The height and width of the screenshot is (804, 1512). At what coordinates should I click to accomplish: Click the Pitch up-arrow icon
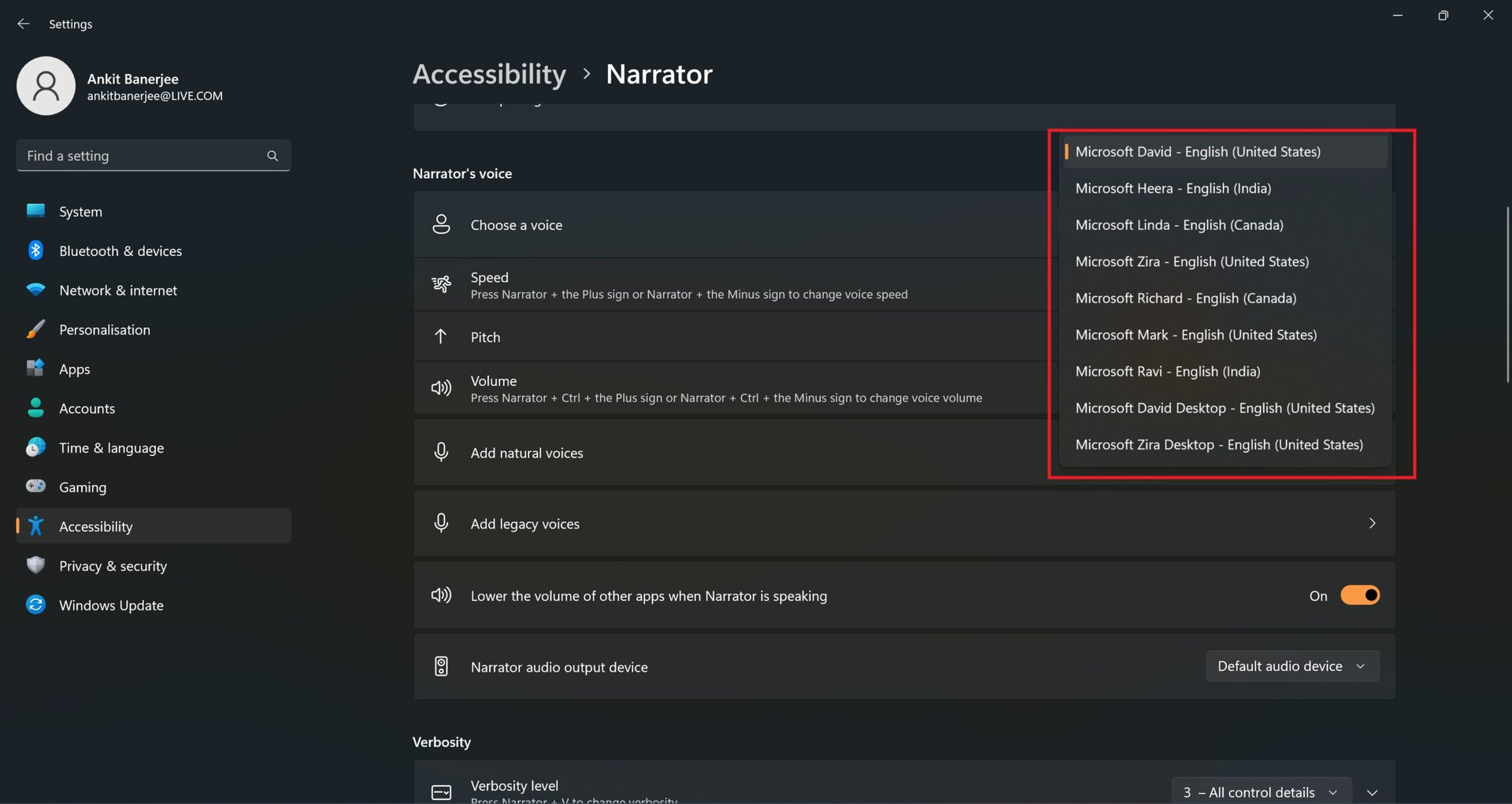441,336
